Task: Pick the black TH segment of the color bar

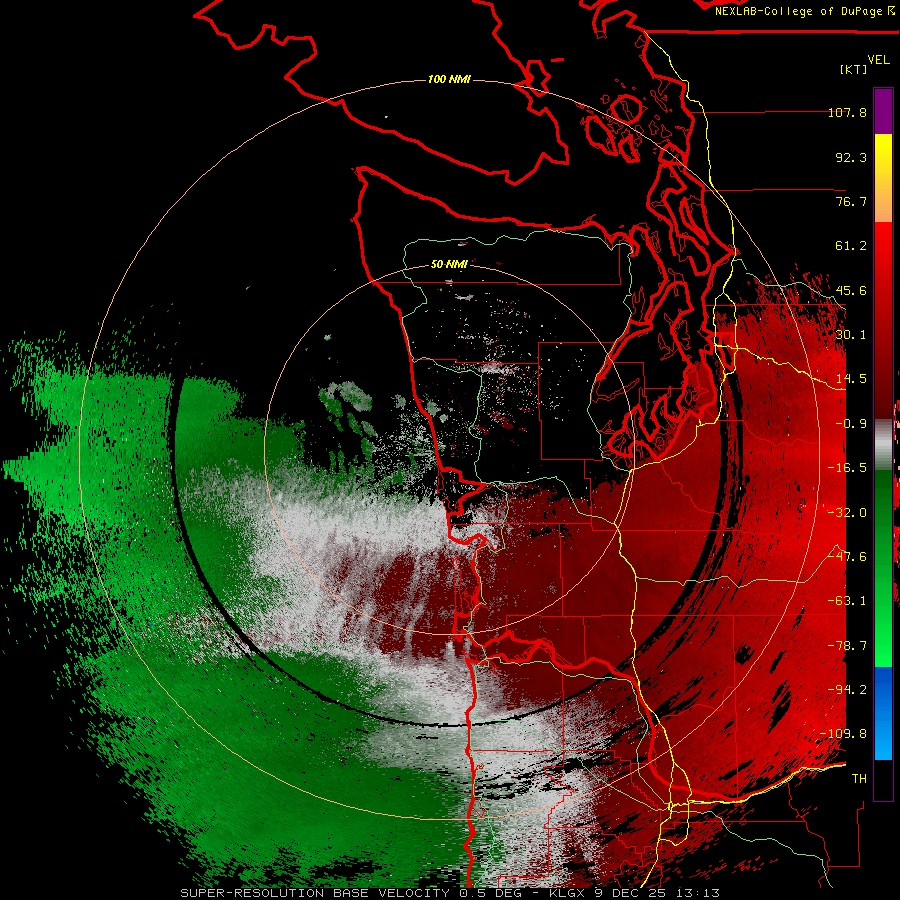Action: click(883, 779)
